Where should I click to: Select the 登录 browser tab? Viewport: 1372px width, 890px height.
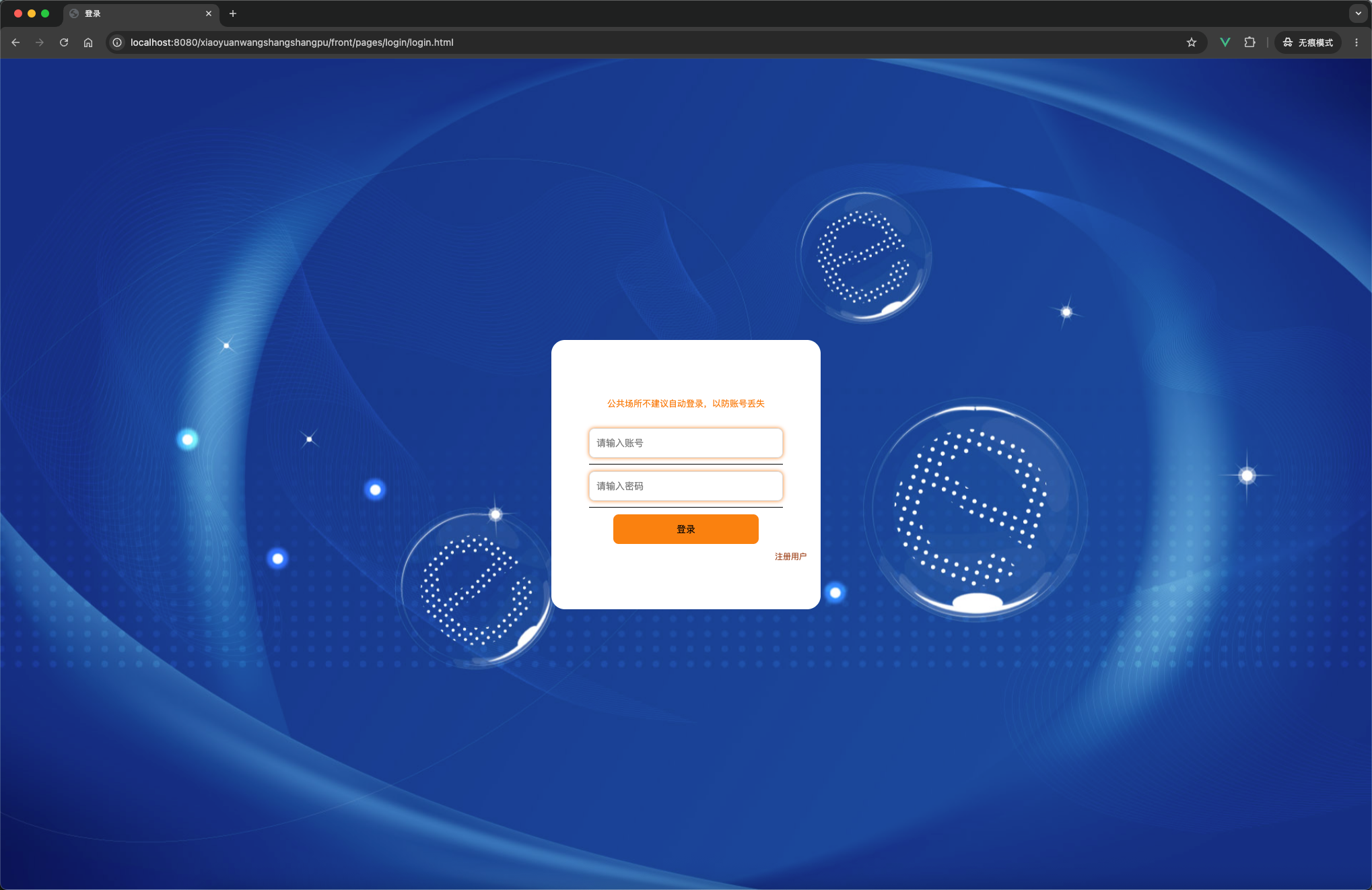point(141,13)
